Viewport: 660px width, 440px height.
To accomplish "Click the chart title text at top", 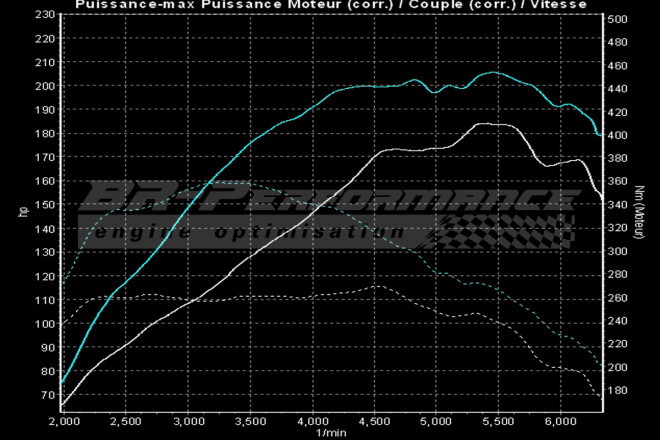I will (x=330, y=6).
